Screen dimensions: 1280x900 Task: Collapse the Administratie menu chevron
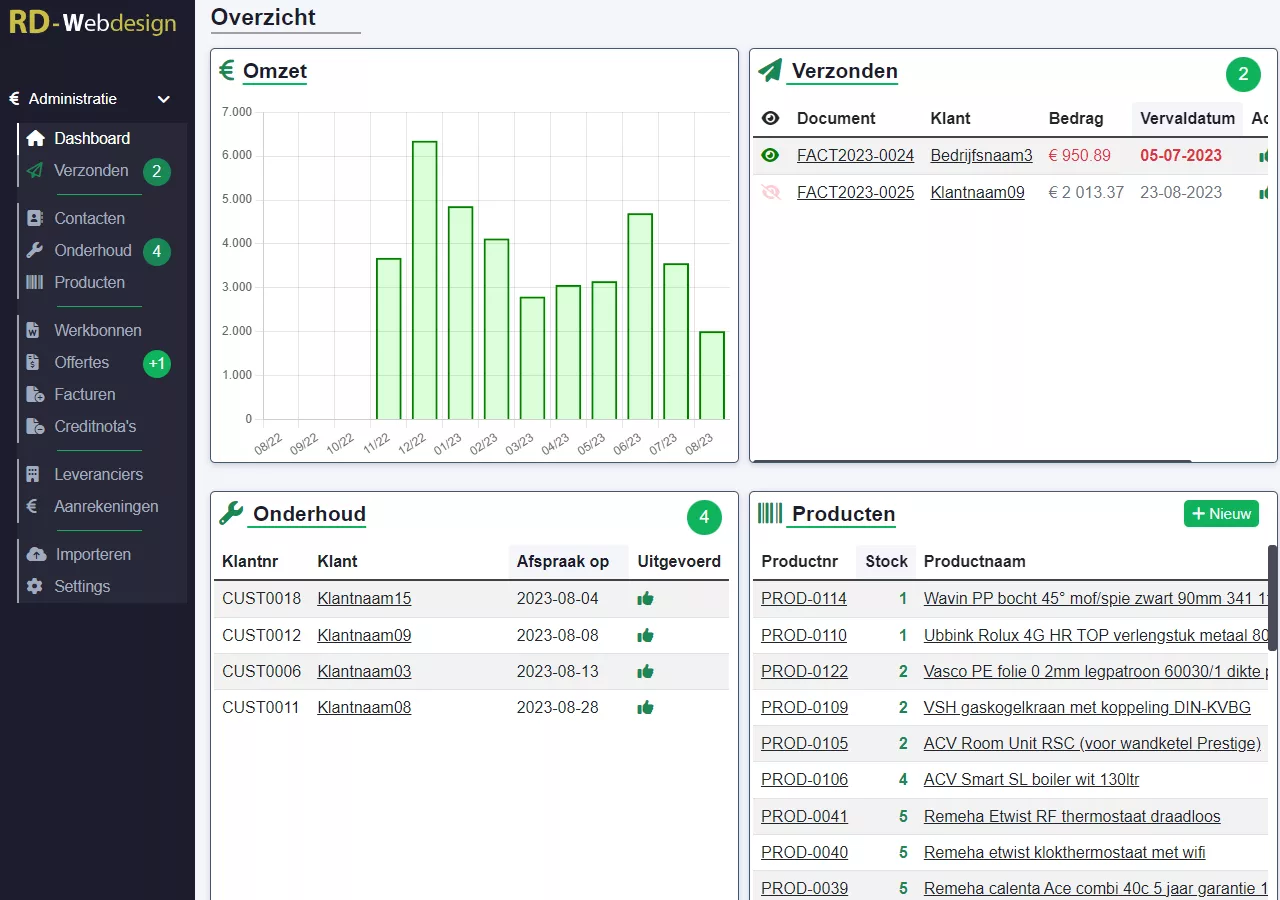click(164, 99)
